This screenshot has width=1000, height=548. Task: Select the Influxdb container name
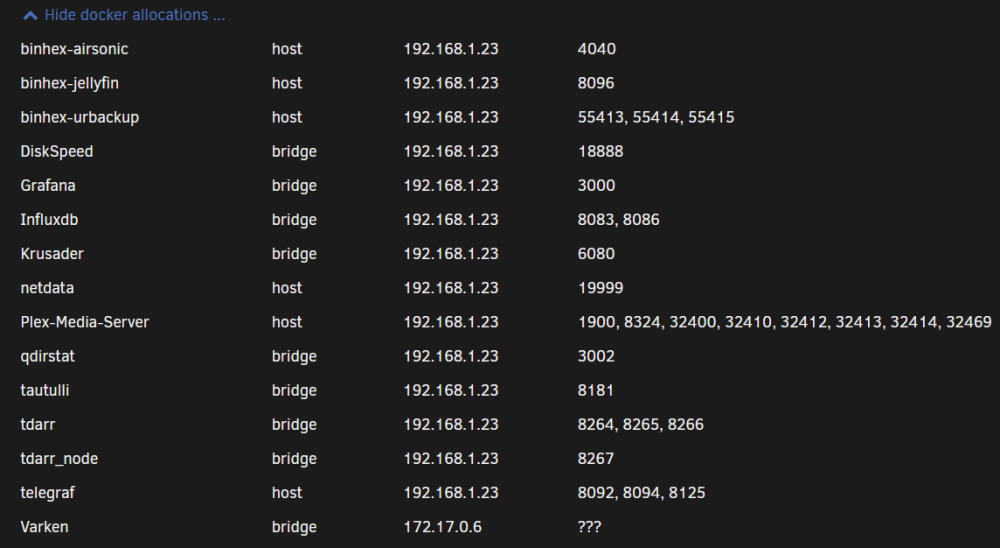tap(49, 219)
